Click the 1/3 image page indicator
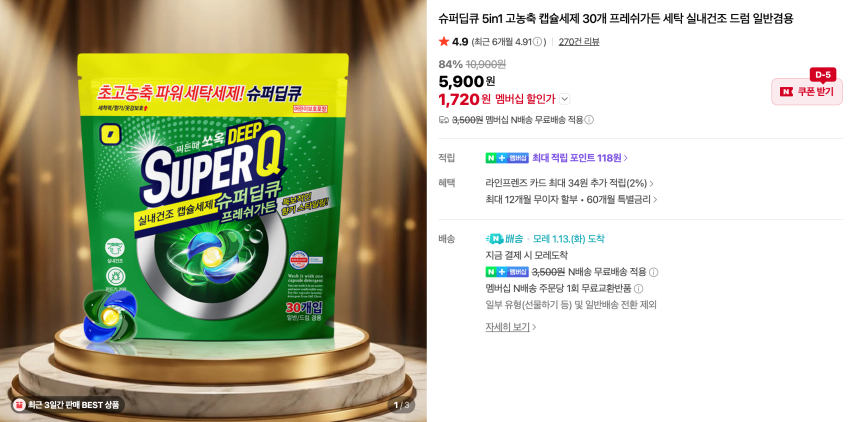The height and width of the screenshot is (422, 850). (x=401, y=405)
